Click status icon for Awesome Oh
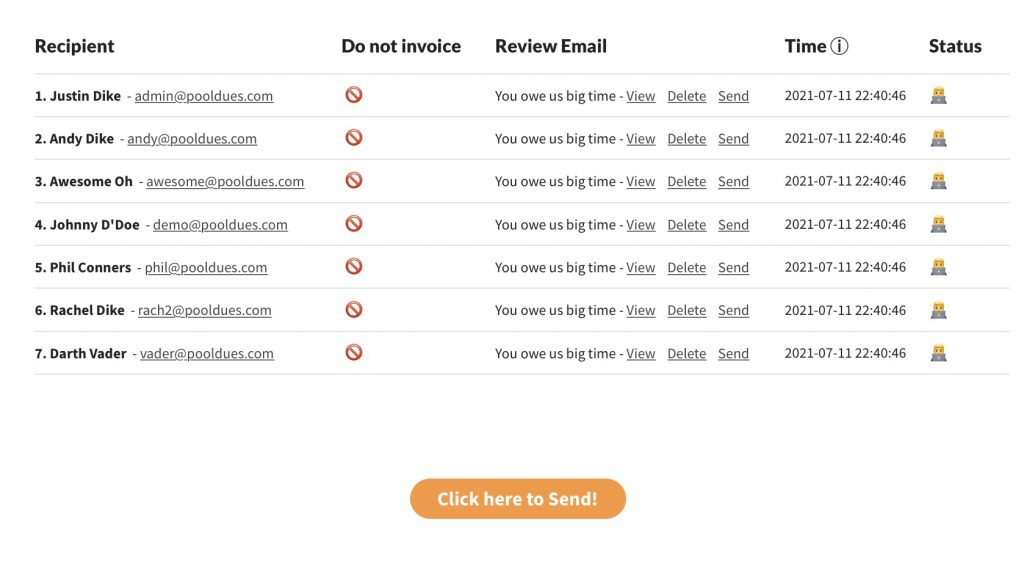This screenshot has width=1024, height=564. pyautogui.click(x=938, y=181)
